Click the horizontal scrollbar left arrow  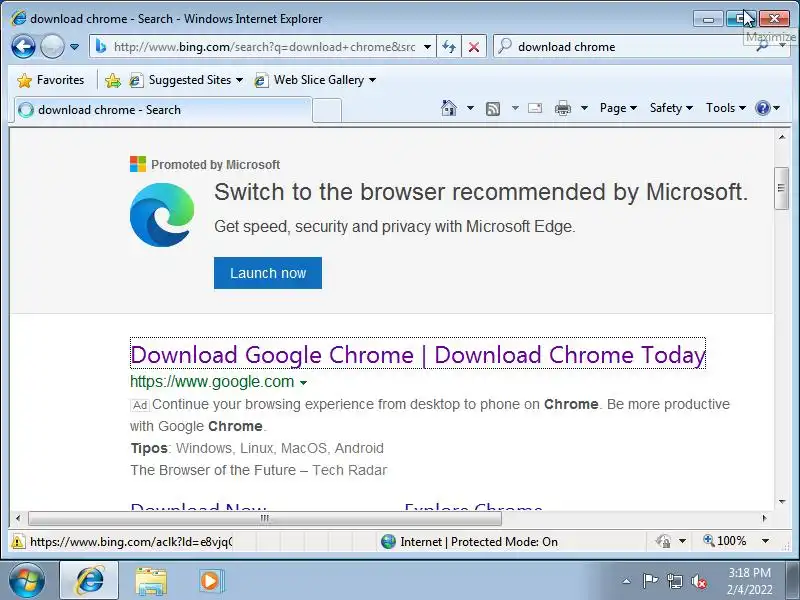coord(18,518)
